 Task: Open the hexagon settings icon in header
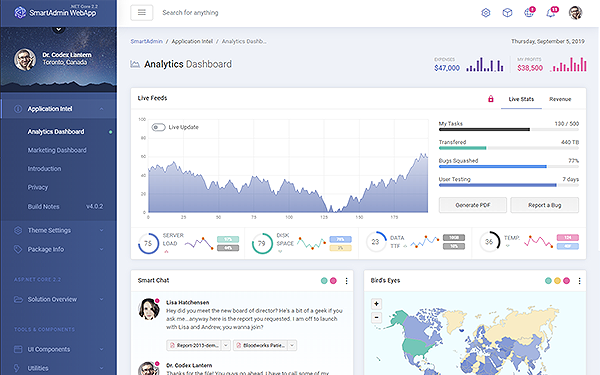(x=486, y=13)
